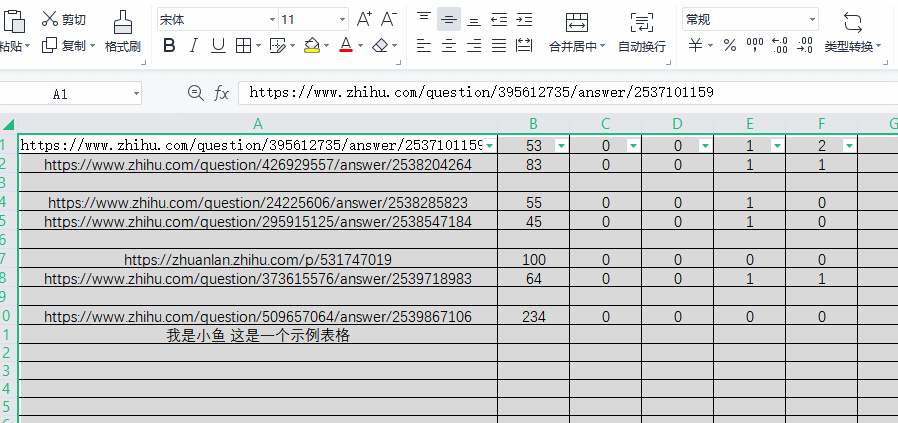Viewport: 898px width, 423px height.
Task: Apply borders with the grid border icon
Action: [243, 46]
